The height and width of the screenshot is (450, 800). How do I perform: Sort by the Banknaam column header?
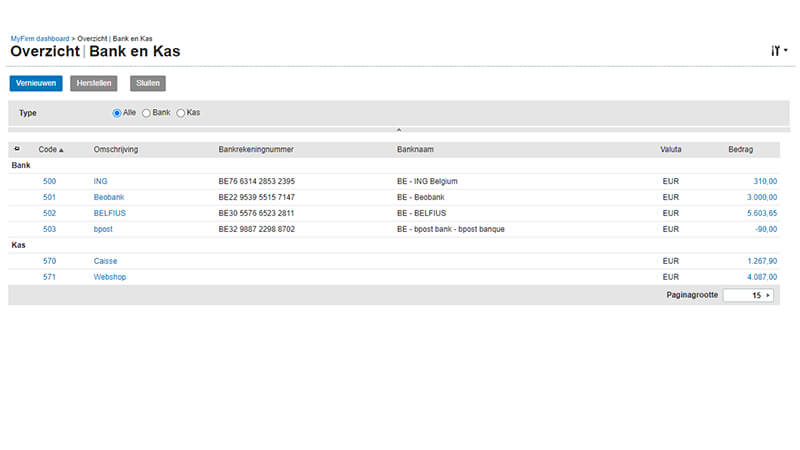415,149
